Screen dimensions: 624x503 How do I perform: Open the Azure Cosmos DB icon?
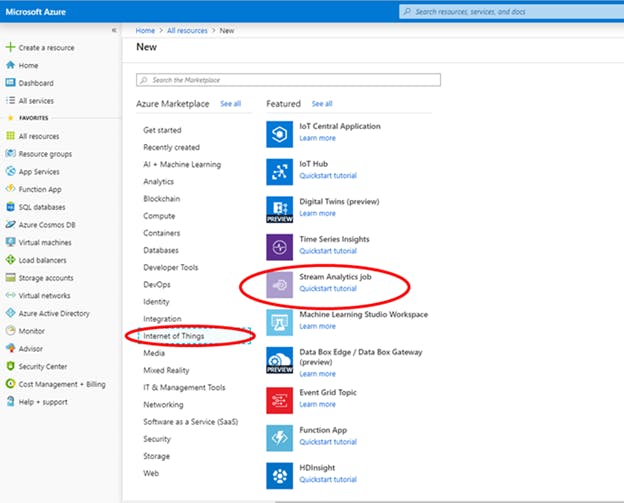pos(10,224)
